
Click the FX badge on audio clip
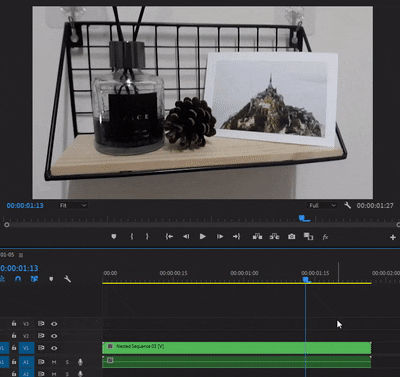pos(110,360)
